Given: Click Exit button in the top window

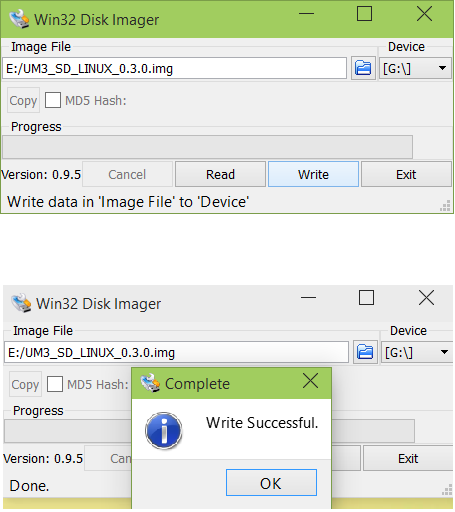Looking at the screenshot, I should click(406, 174).
